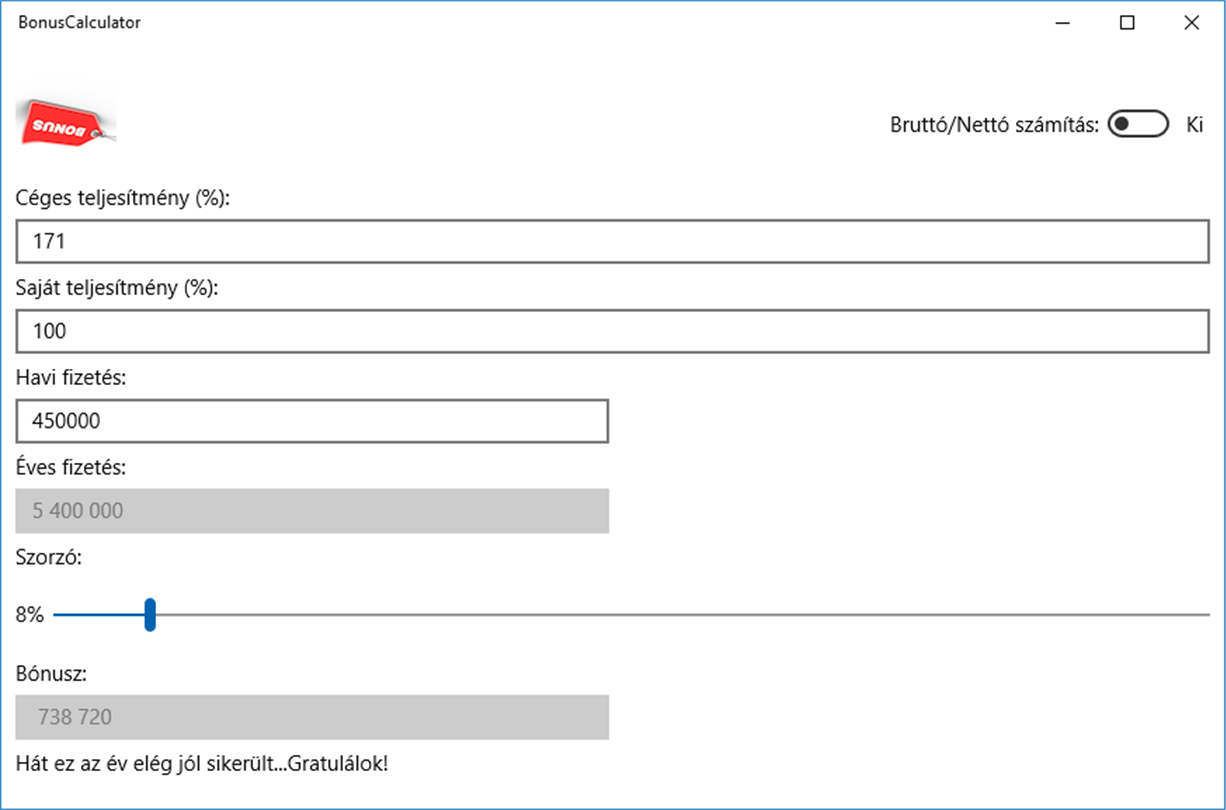1226x810 pixels.
Task: Click the Gratulálok congratulation message
Action: click(x=201, y=765)
